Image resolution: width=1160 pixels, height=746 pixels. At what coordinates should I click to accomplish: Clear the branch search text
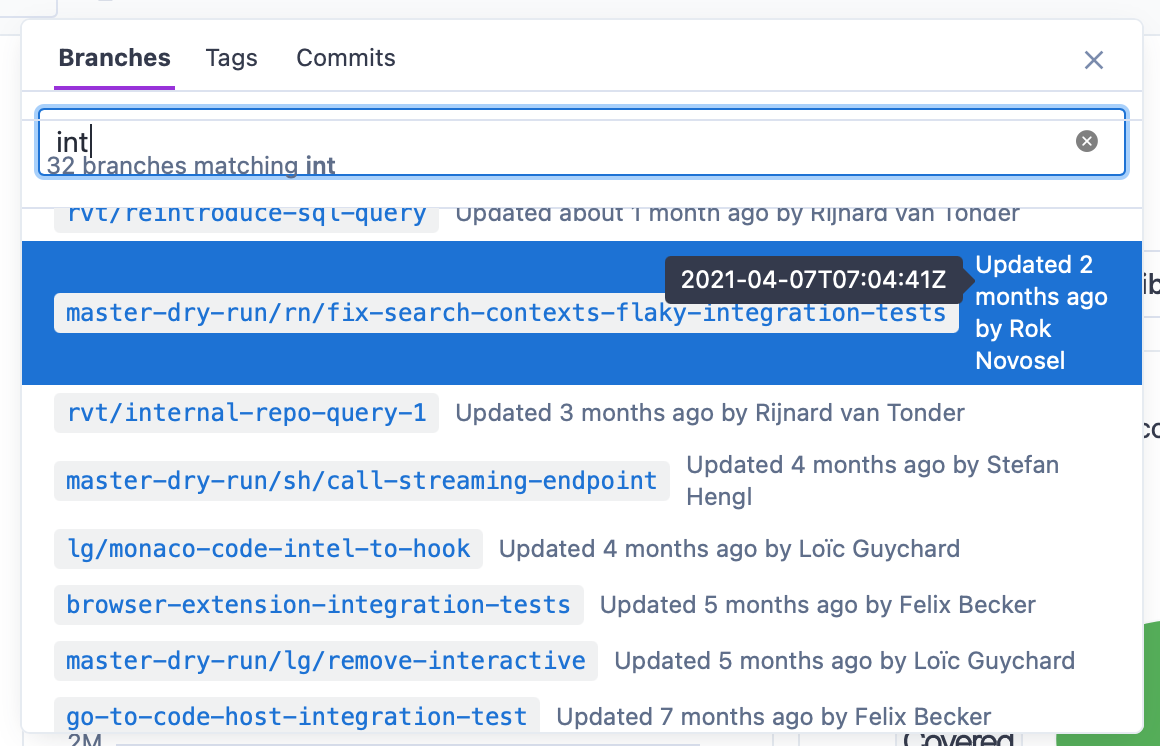click(1086, 141)
